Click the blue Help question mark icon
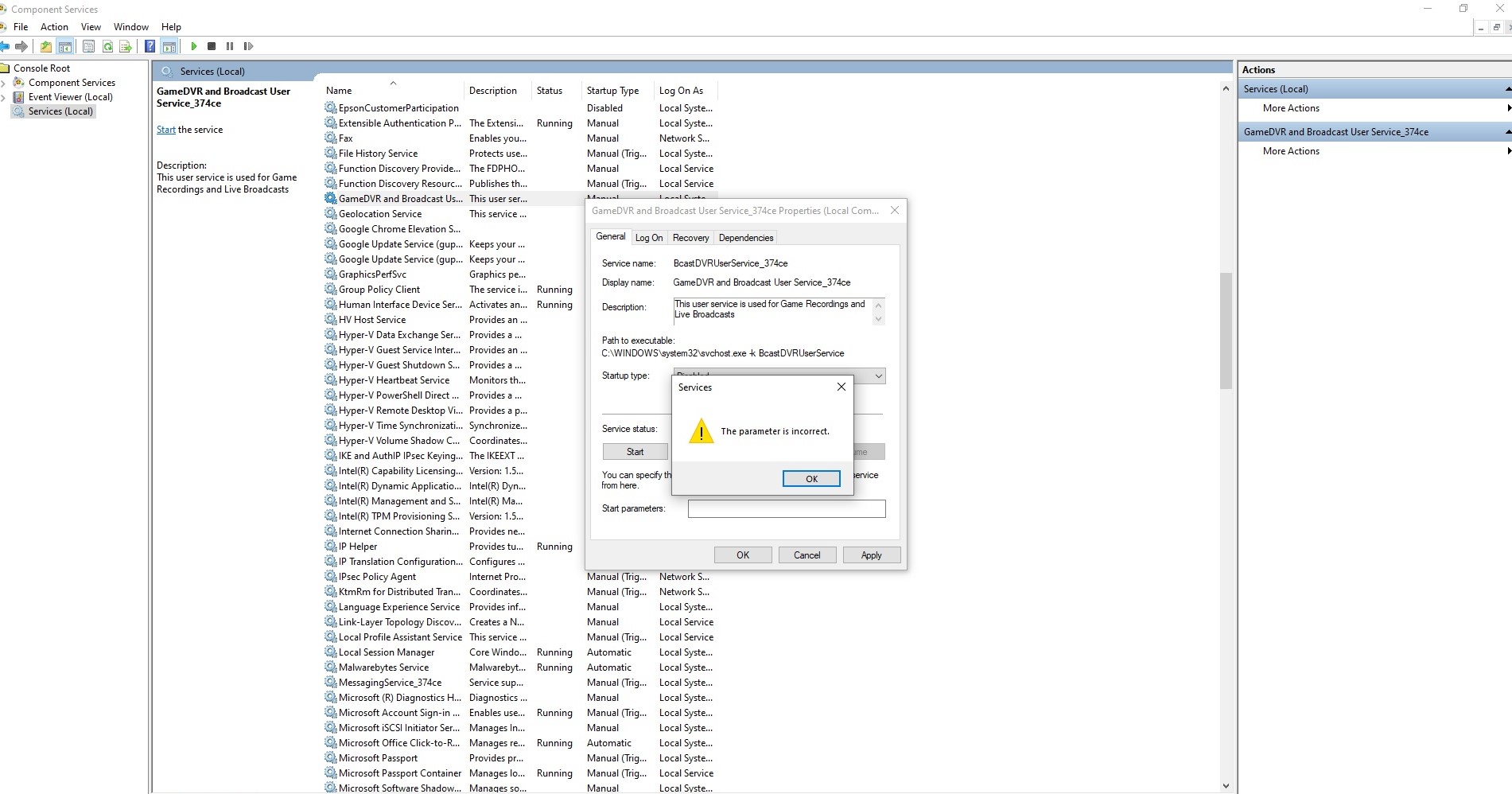1512x794 pixels. point(150,46)
